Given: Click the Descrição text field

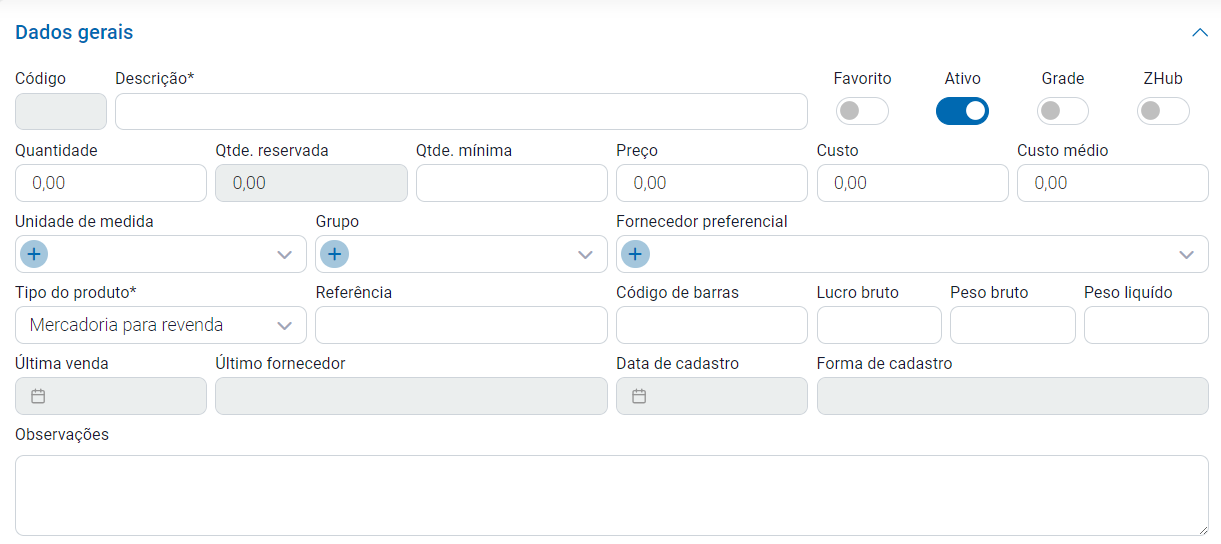Looking at the screenshot, I should coord(460,112).
